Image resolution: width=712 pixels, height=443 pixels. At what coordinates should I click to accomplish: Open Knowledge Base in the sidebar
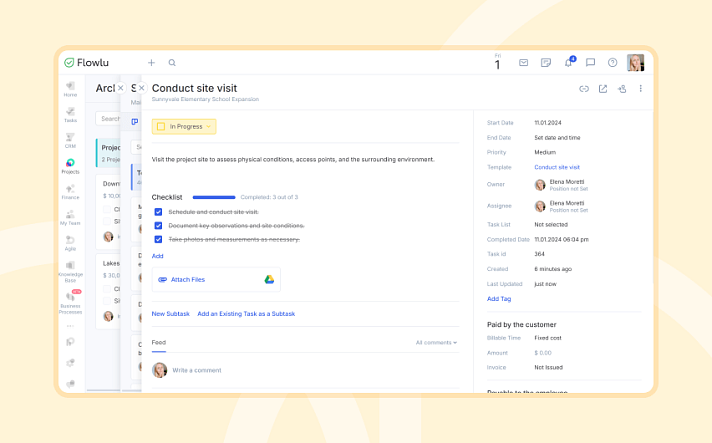coord(70,271)
